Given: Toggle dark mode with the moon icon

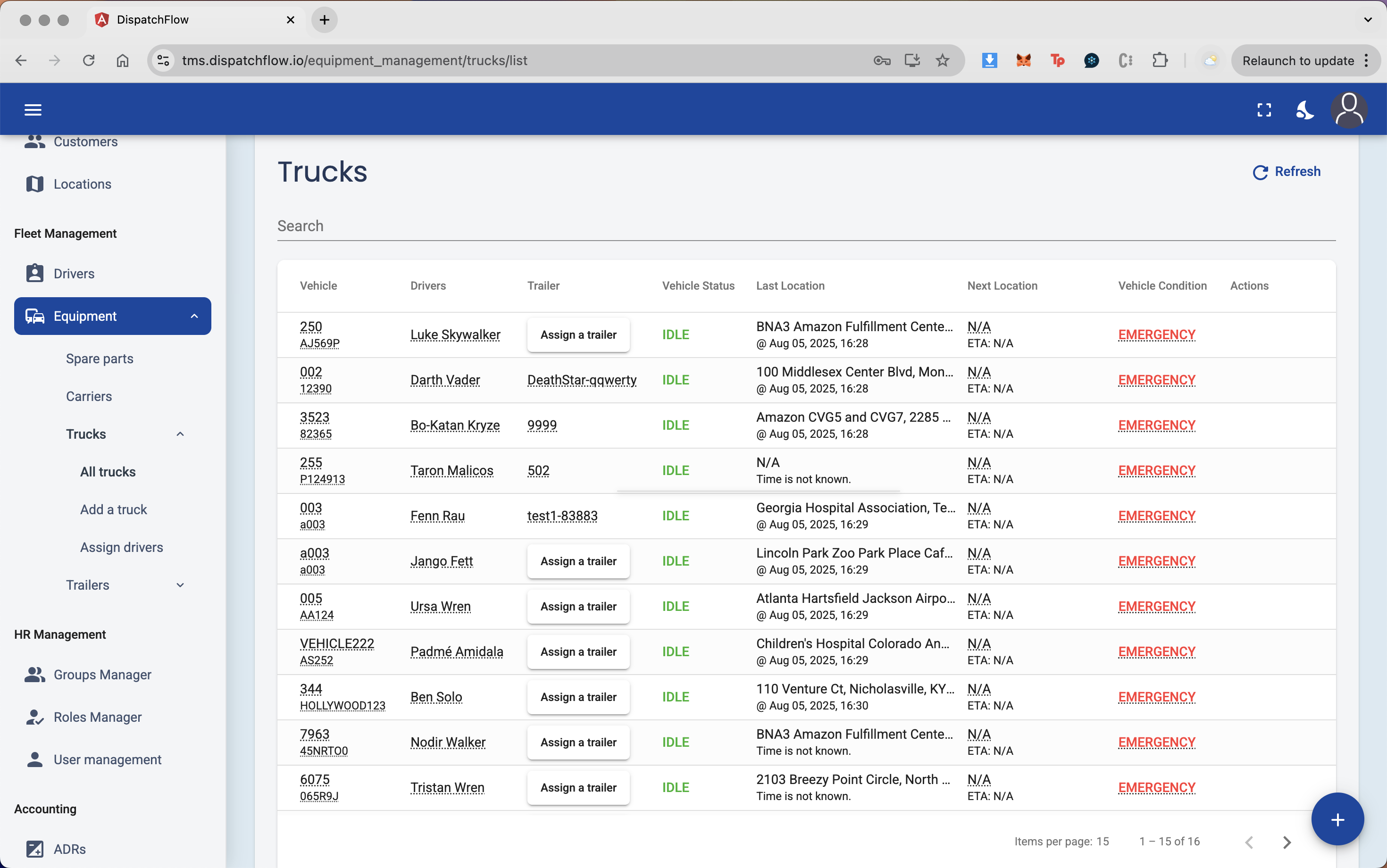Looking at the screenshot, I should click(1304, 109).
